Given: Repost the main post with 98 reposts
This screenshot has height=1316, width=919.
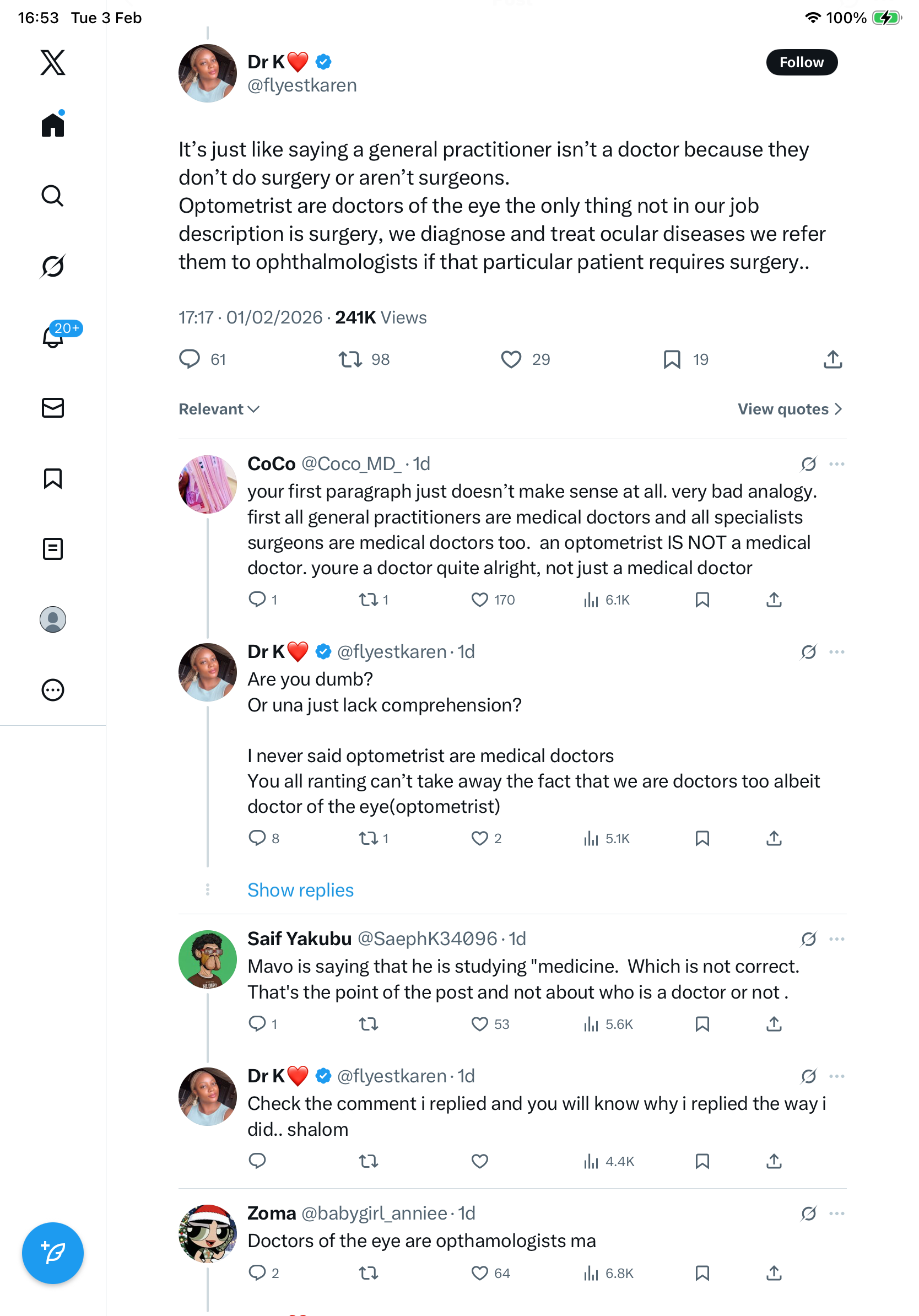Looking at the screenshot, I should pyautogui.click(x=350, y=359).
